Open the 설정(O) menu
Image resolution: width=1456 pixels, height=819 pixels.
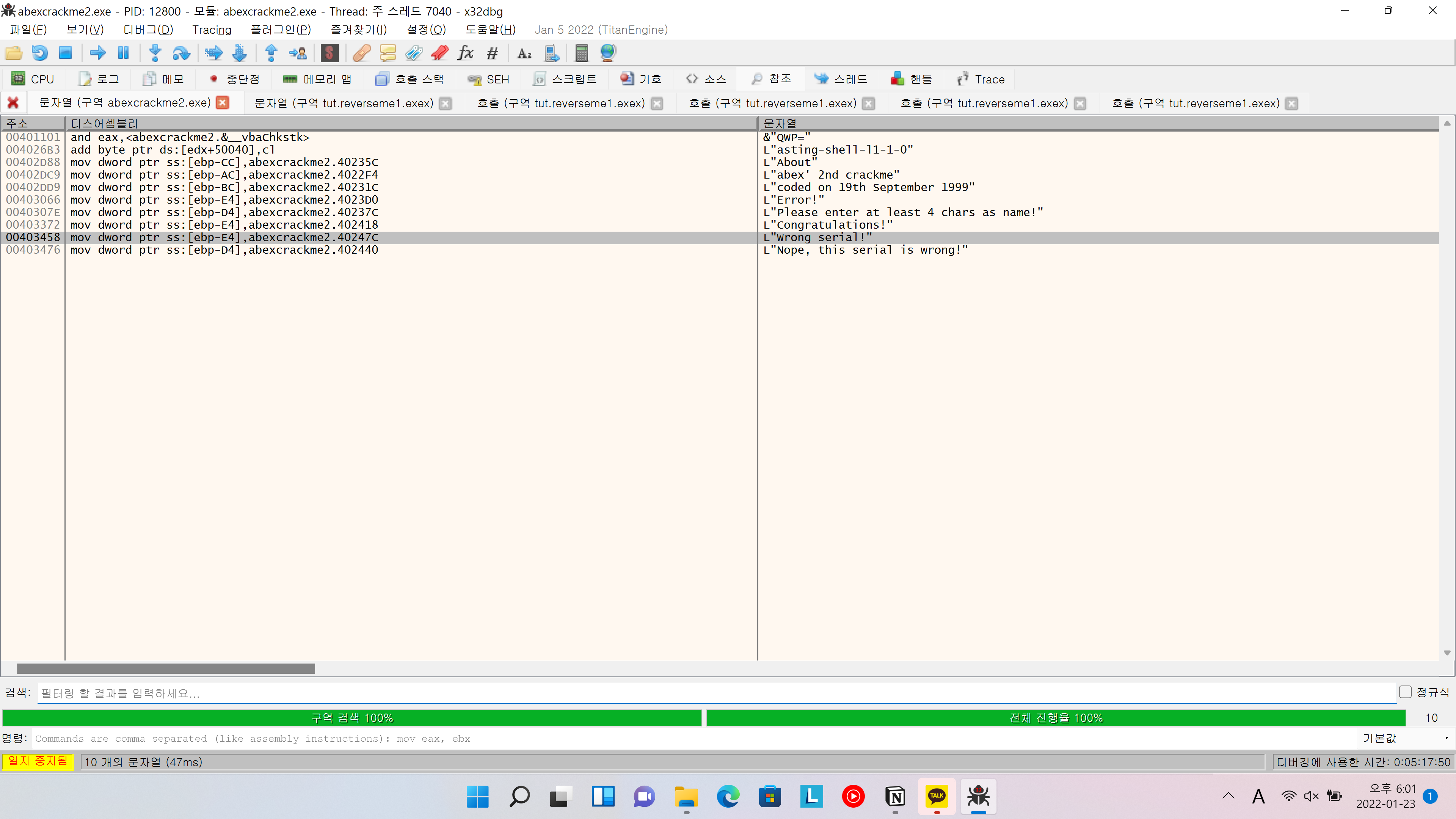(x=427, y=30)
